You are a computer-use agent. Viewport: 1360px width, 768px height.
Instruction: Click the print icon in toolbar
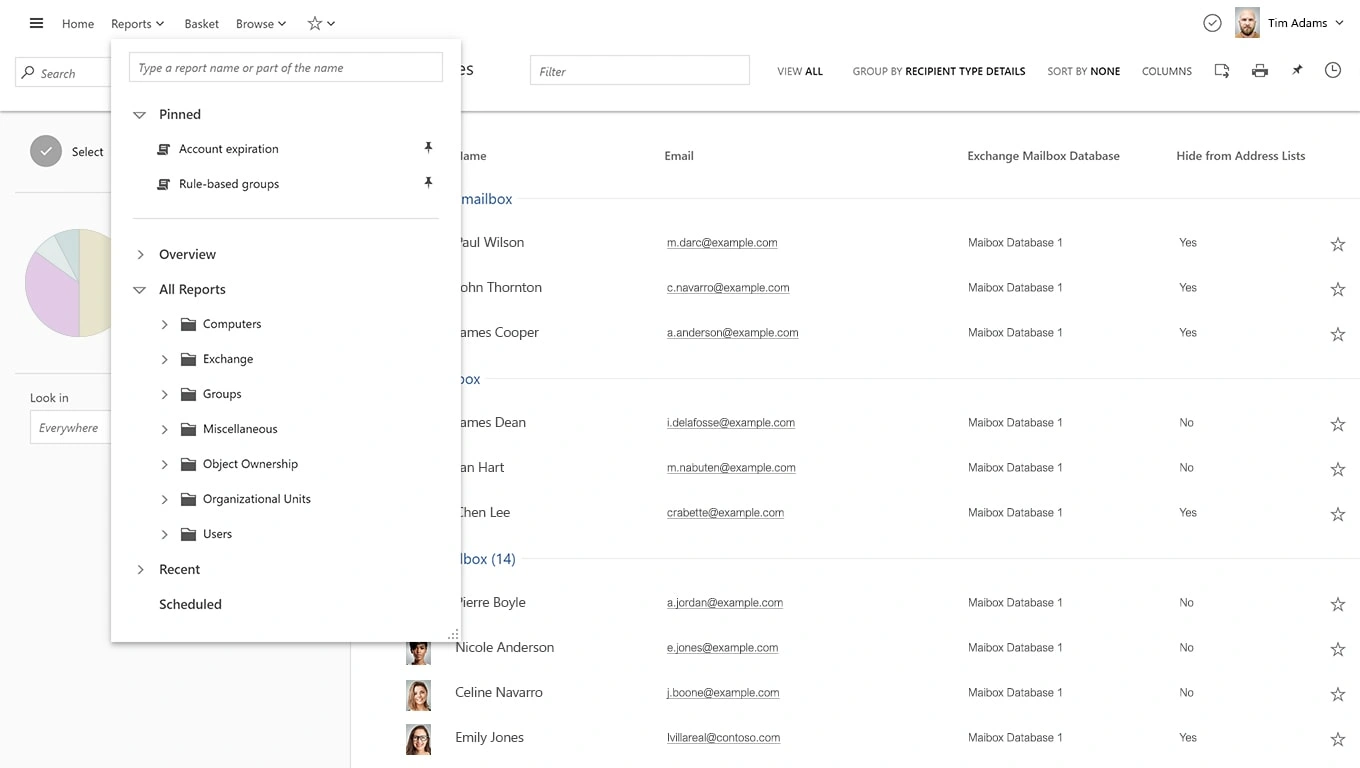pyautogui.click(x=1259, y=71)
